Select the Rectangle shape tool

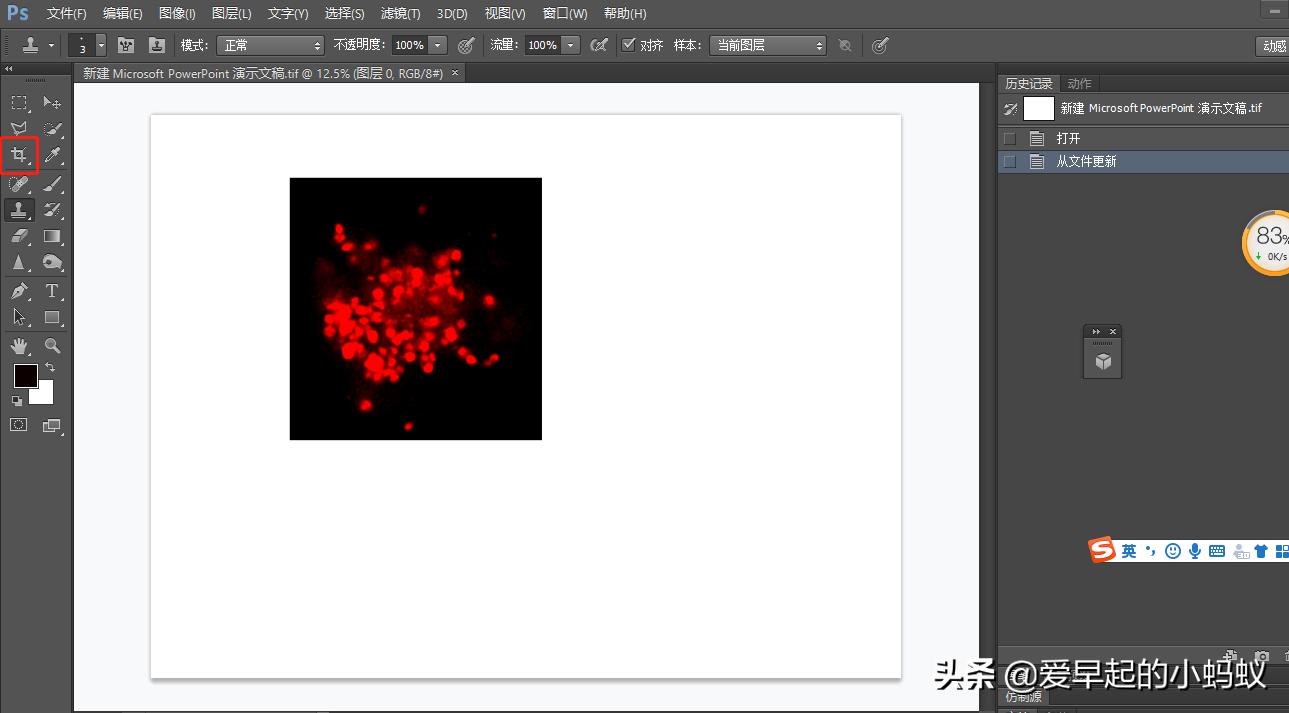tap(53, 318)
